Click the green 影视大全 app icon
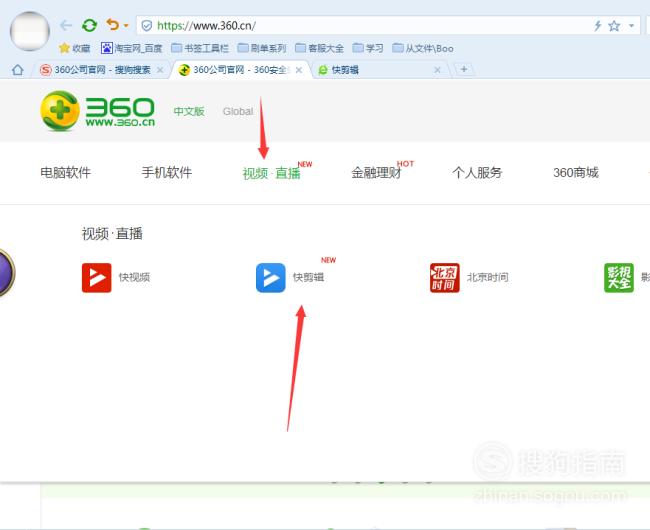The image size is (650, 530). point(619,278)
